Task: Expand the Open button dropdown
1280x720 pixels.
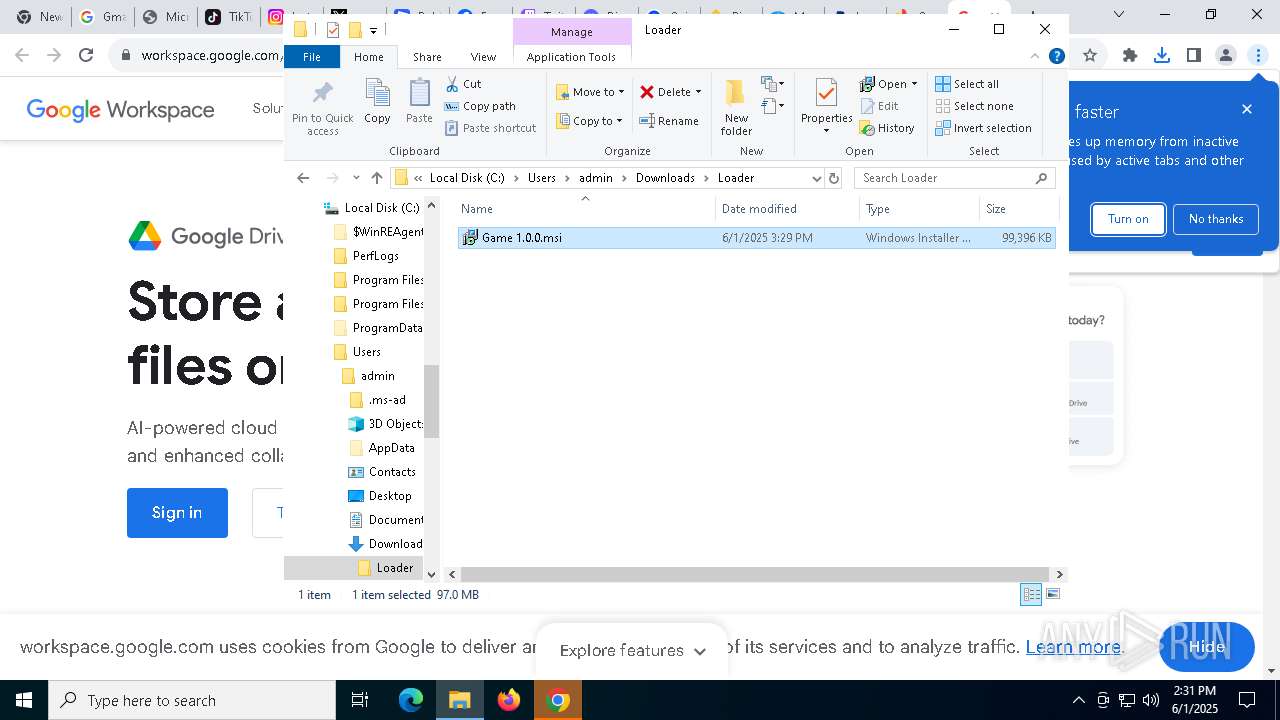Action: (914, 84)
